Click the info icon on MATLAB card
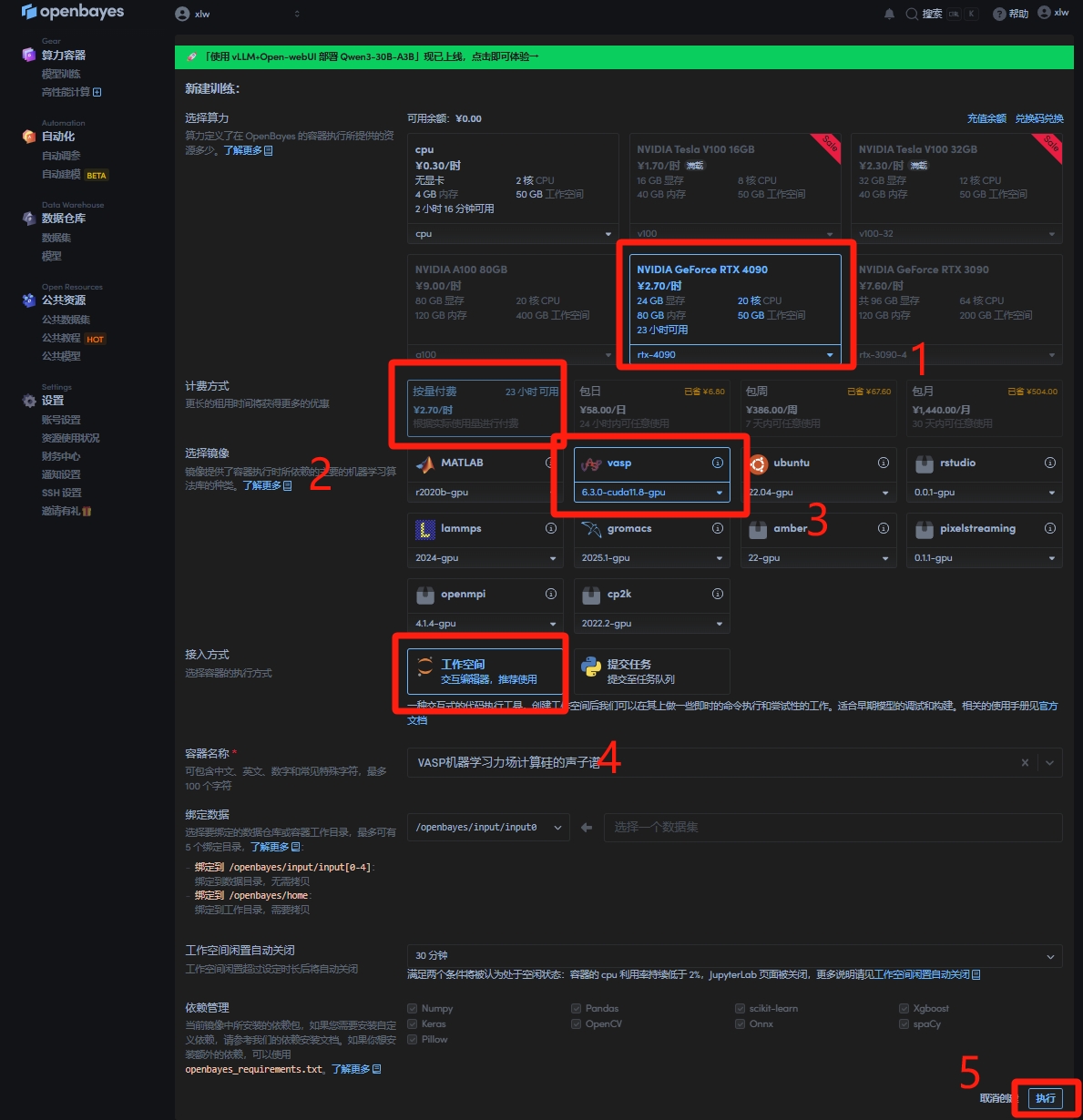 (550, 463)
